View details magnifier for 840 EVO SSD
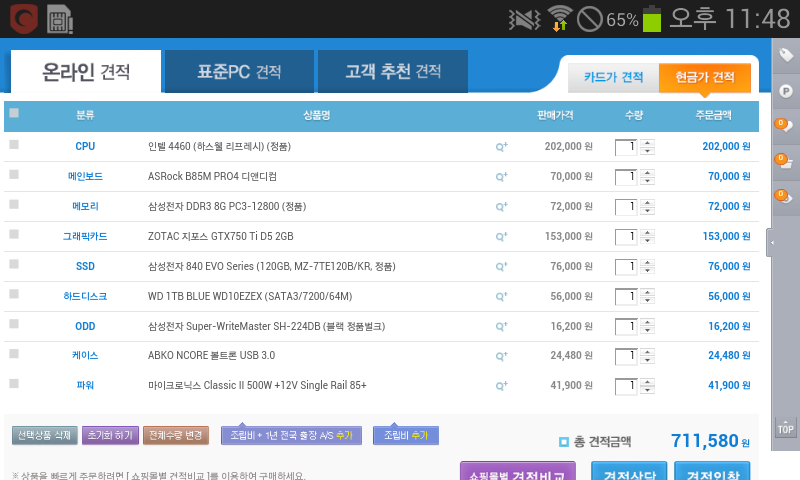Image resolution: width=800 pixels, height=480 pixels. click(x=502, y=267)
